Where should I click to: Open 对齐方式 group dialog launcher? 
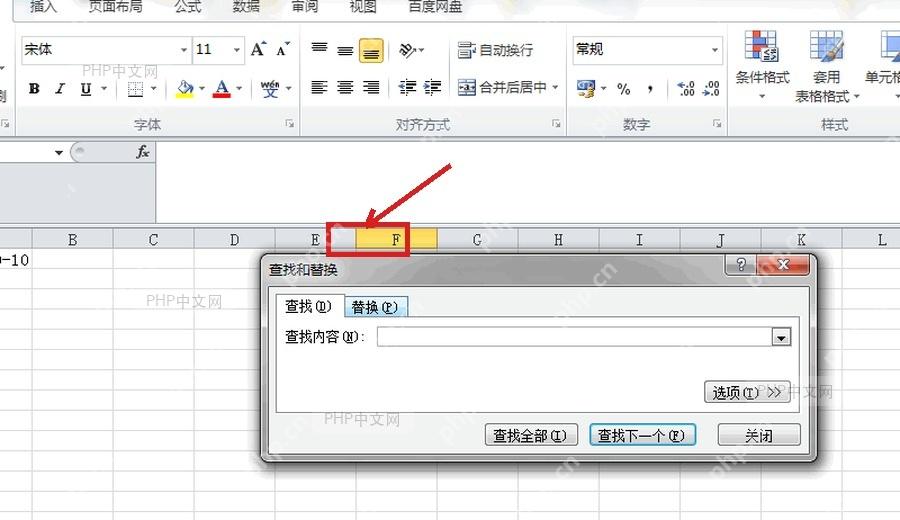pos(556,123)
